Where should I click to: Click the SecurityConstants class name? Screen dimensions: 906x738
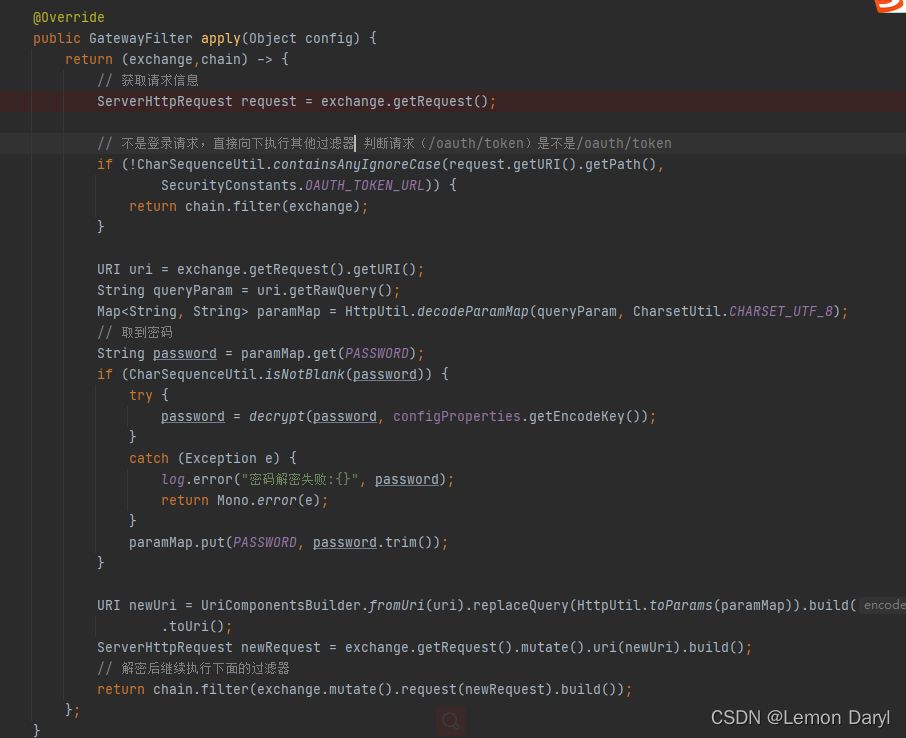click(229, 185)
